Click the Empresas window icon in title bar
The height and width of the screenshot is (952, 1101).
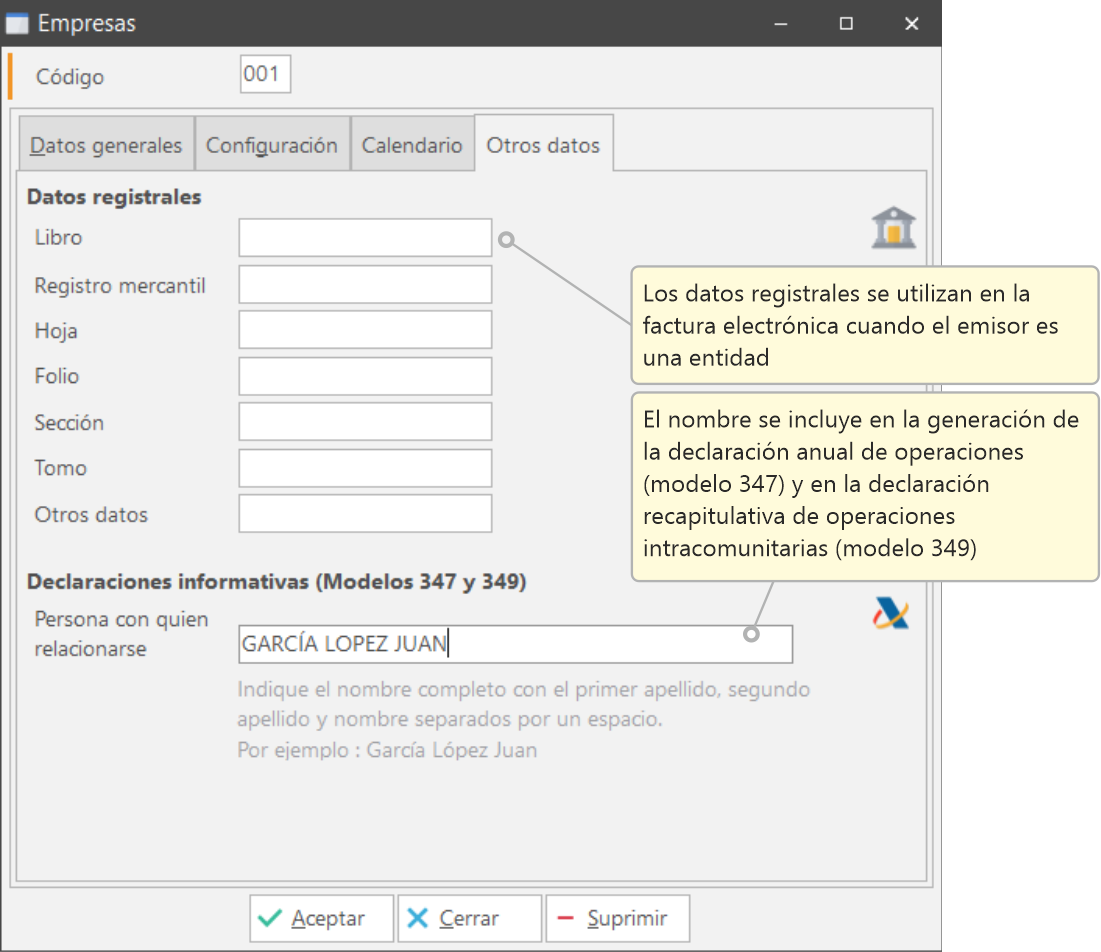17,23
